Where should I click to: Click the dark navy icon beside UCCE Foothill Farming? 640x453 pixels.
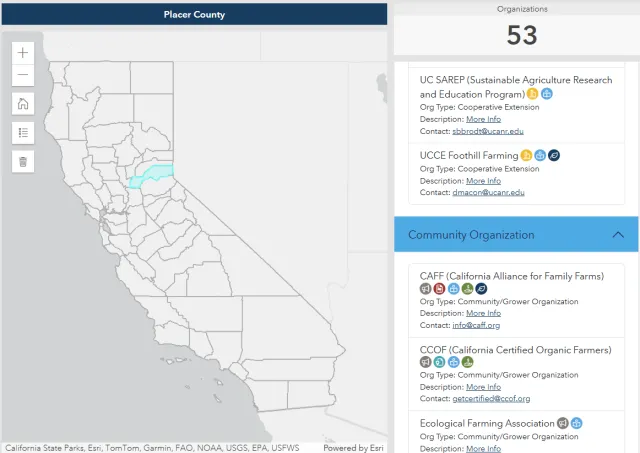pyautogui.click(x=554, y=156)
